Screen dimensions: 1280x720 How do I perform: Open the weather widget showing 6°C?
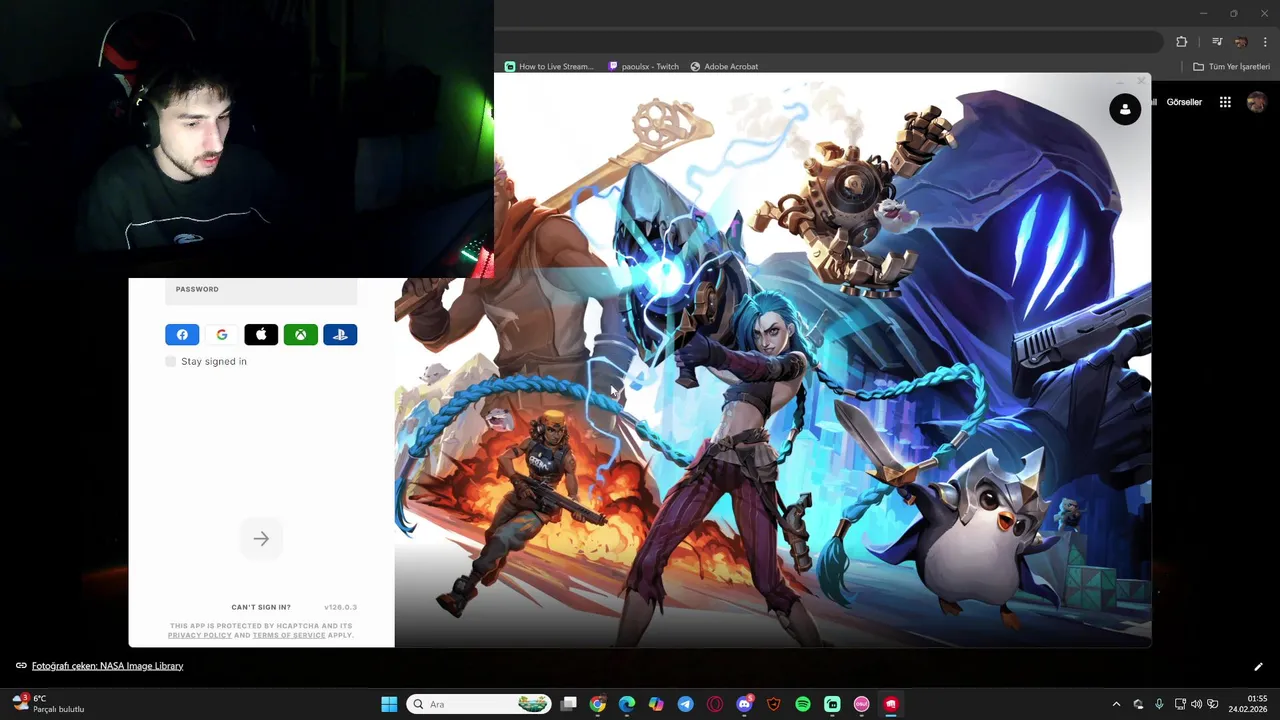[48, 704]
